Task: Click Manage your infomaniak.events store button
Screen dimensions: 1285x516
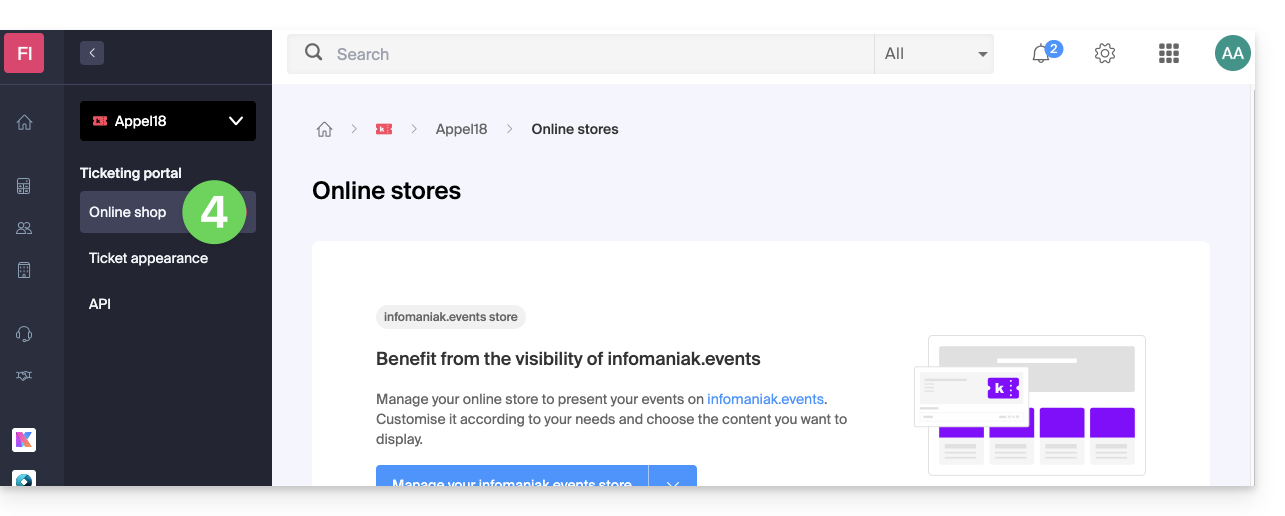Action: pyautogui.click(x=511, y=480)
